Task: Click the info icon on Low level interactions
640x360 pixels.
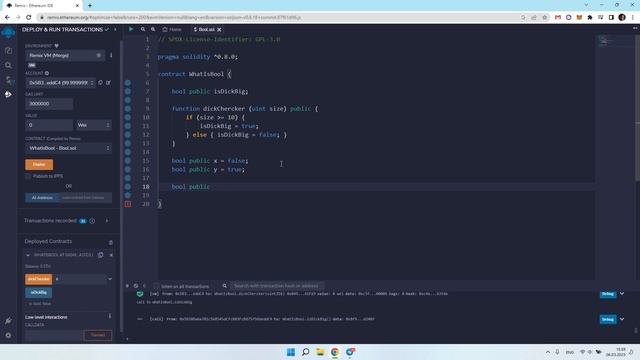Action: coord(110,316)
